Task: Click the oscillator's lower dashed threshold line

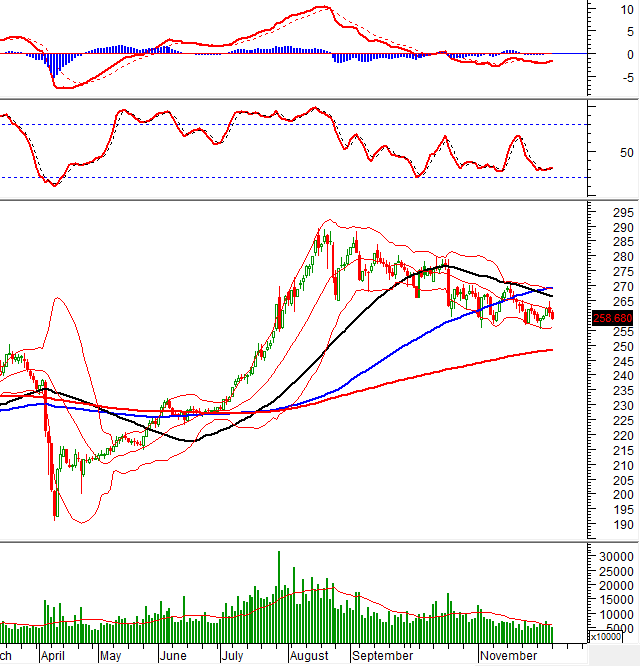Action: coord(300,177)
